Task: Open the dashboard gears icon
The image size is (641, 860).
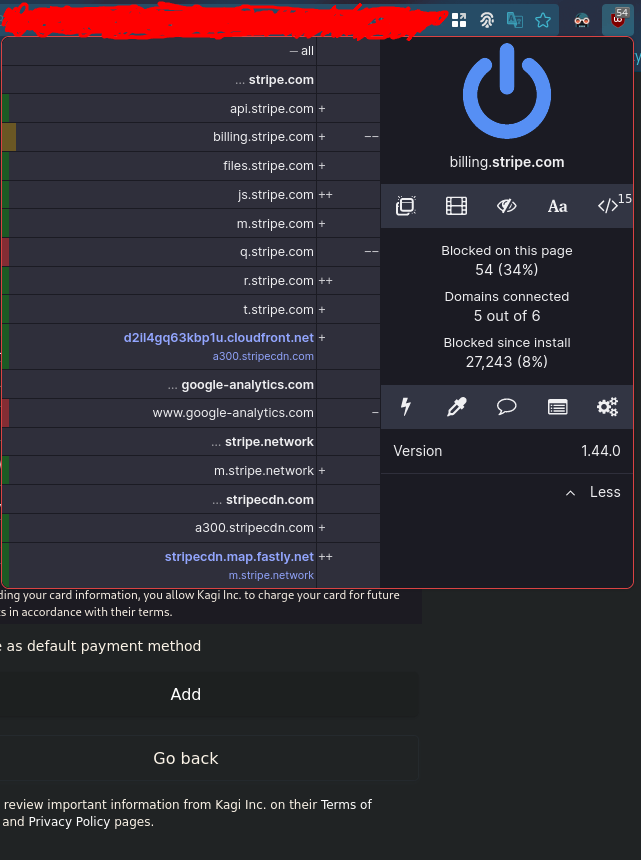Action: click(x=607, y=406)
